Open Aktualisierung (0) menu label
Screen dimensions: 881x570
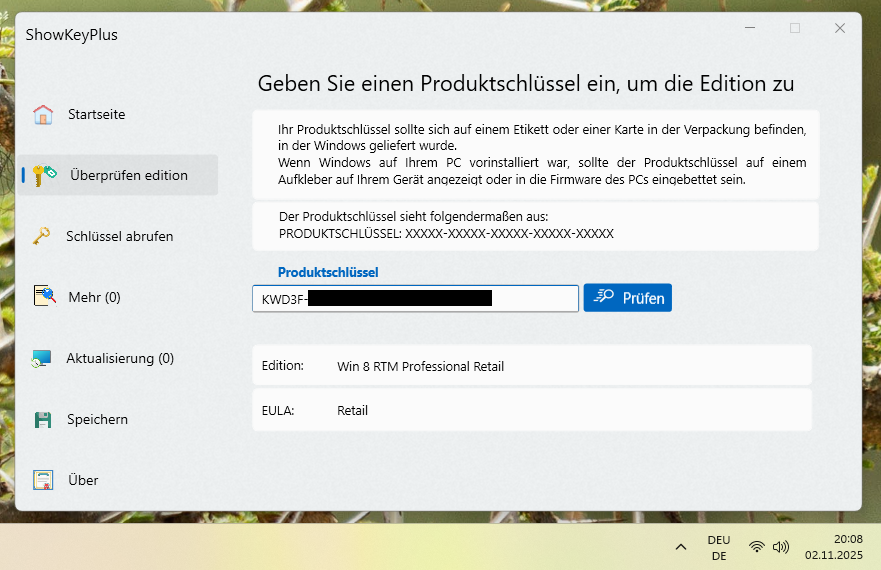(x=120, y=359)
